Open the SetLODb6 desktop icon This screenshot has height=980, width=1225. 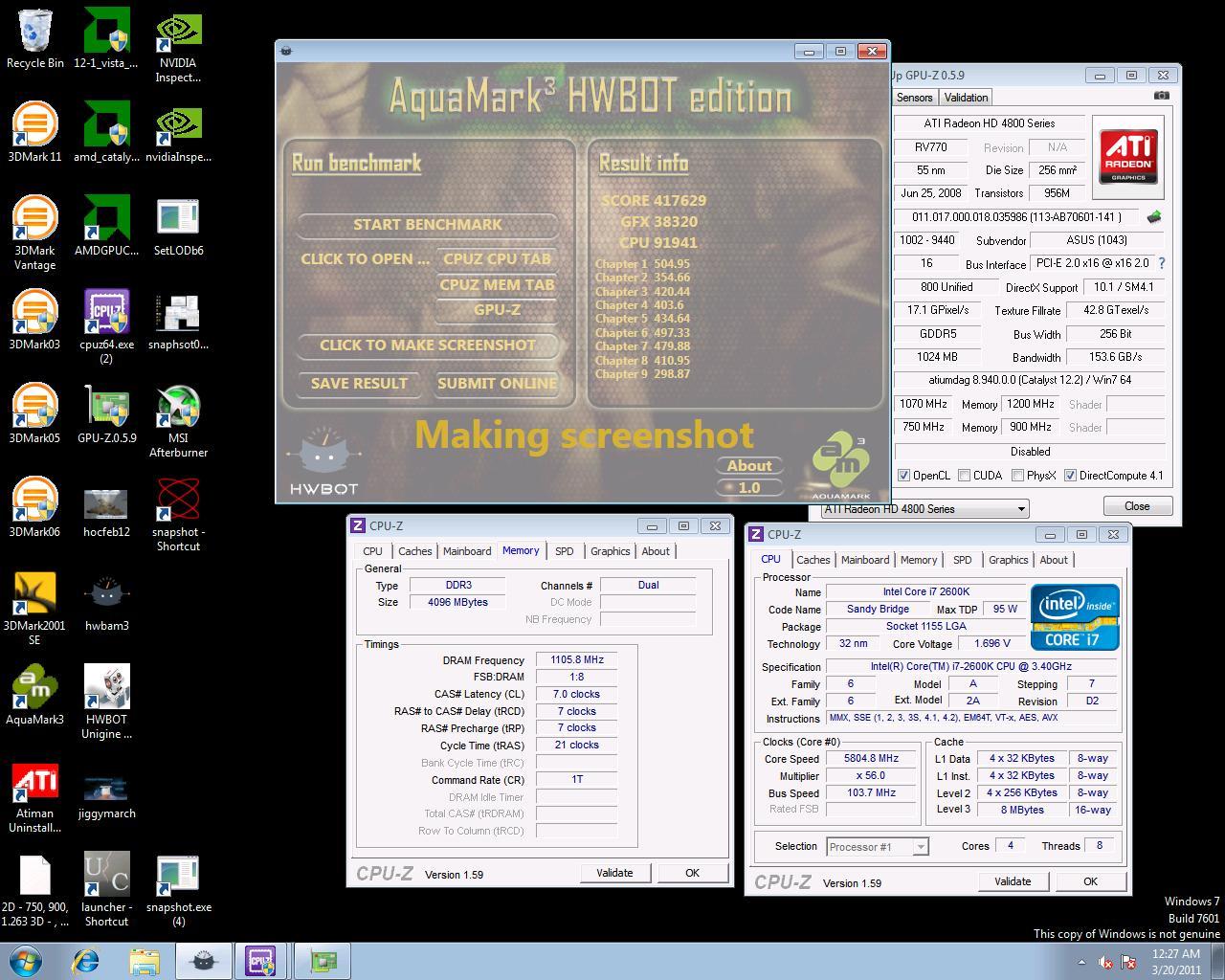(x=178, y=226)
